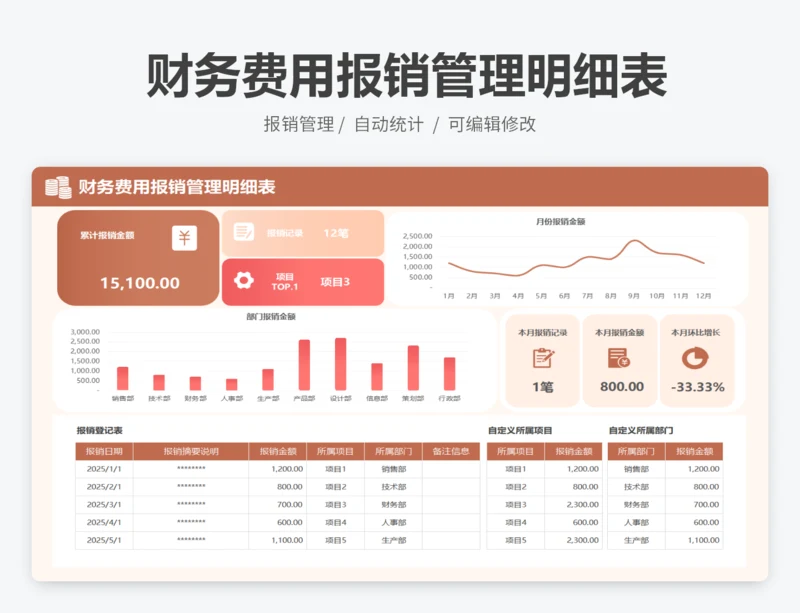
Task: Click the gear icon on the 项目 TOP.1 card
Action: 244,280
